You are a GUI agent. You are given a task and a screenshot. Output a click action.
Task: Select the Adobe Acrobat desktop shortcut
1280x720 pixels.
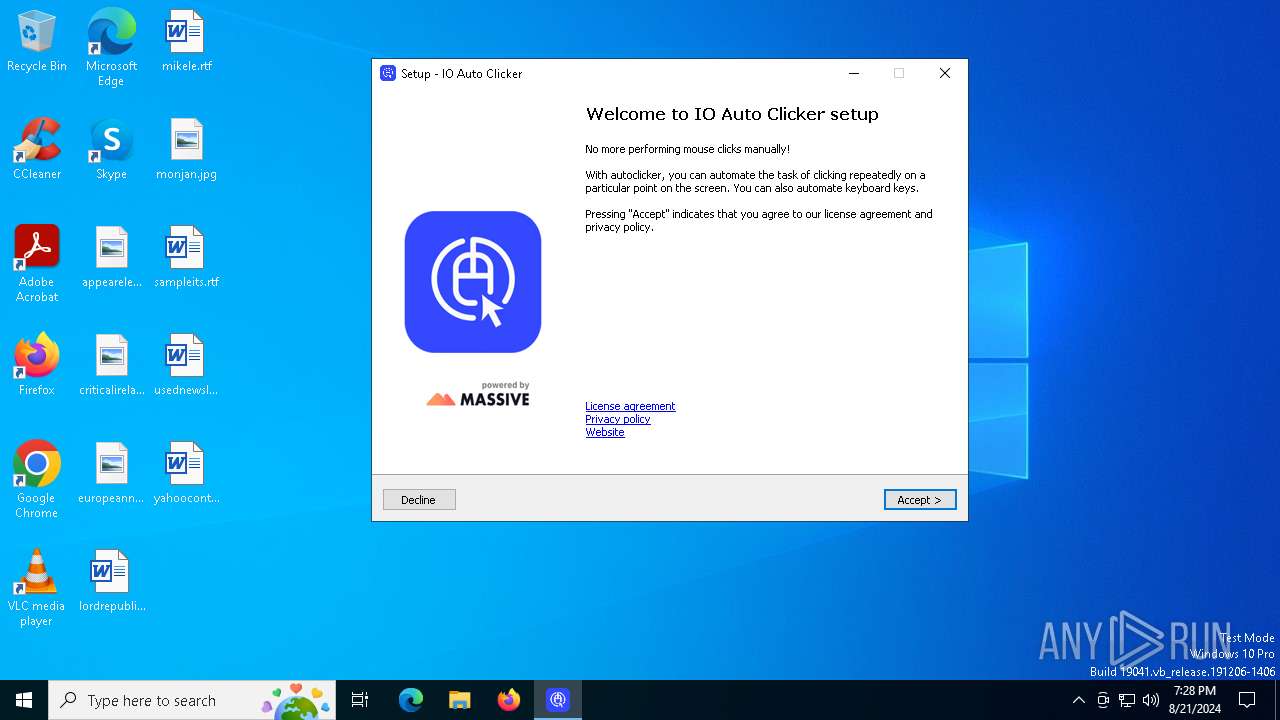(37, 263)
